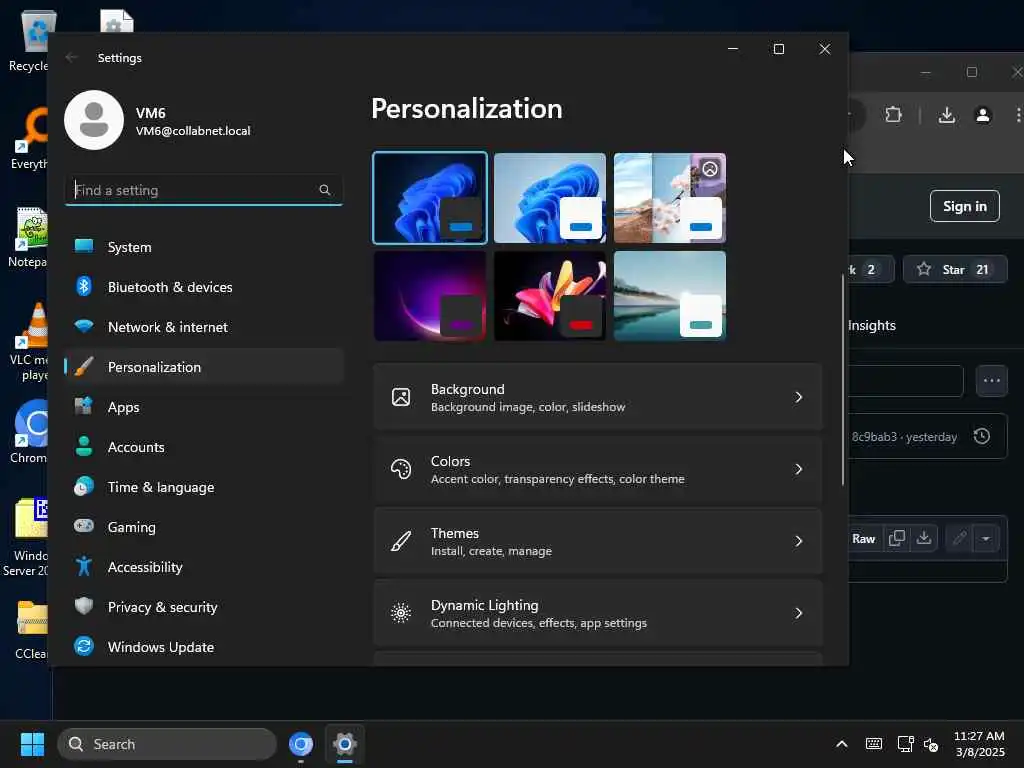Expand the Colors settings row chevron
Image resolution: width=1024 pixels, height=768 pixels.
pos(799,469)
